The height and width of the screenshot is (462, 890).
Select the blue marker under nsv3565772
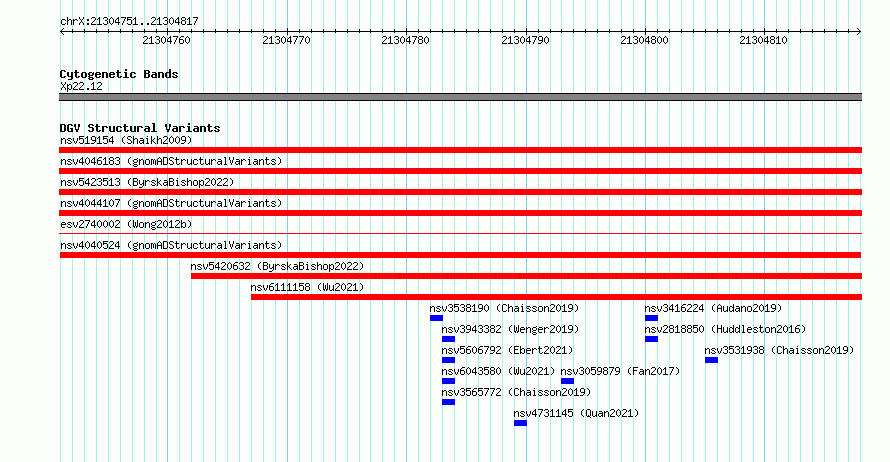448,402
